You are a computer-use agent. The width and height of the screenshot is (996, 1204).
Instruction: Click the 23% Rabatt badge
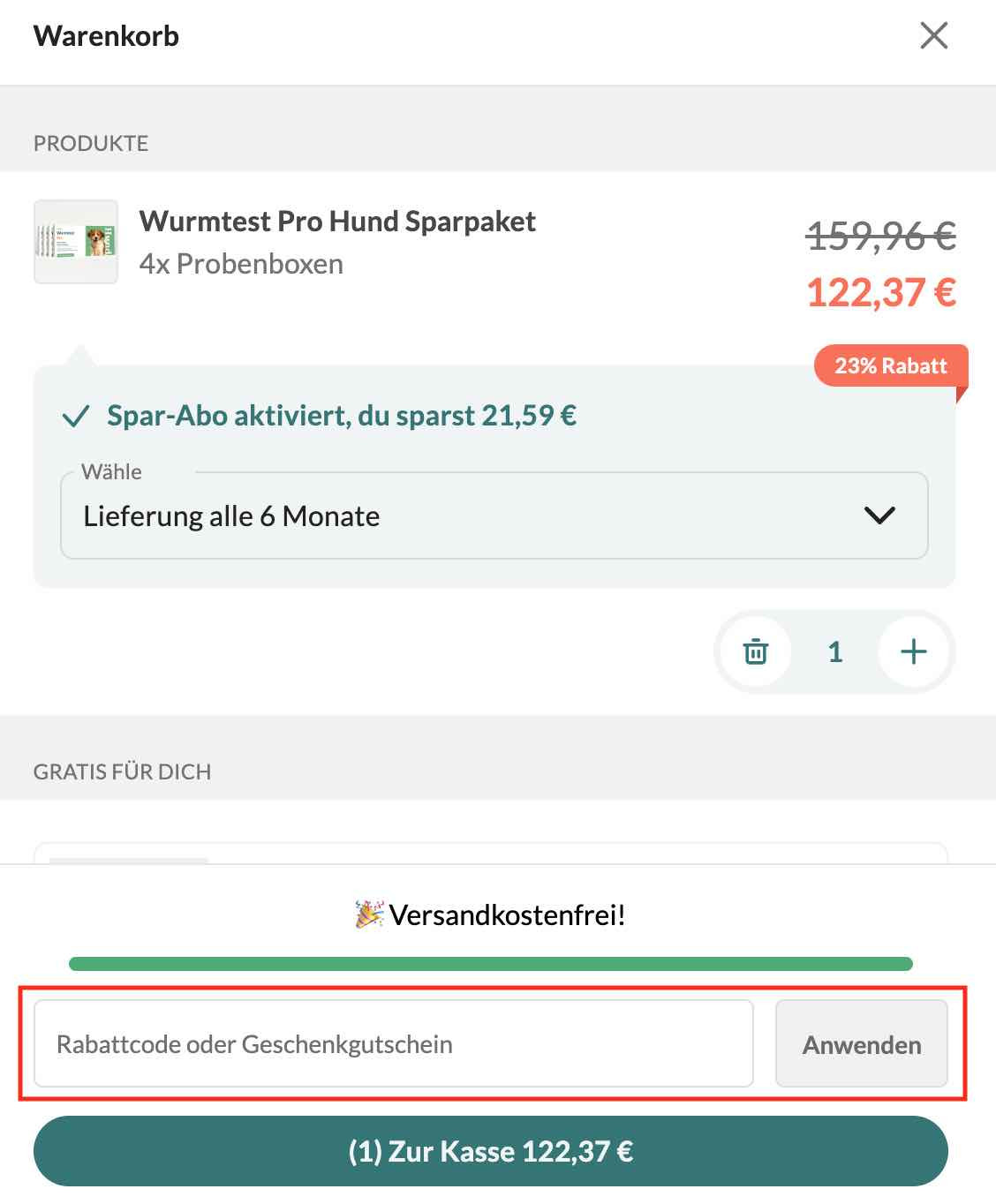click(x=891, y=365)
